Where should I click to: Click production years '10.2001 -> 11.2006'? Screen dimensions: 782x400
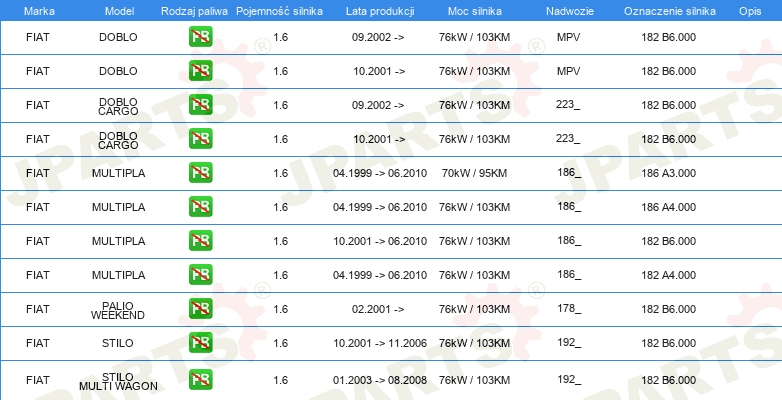tap(380, 343)
